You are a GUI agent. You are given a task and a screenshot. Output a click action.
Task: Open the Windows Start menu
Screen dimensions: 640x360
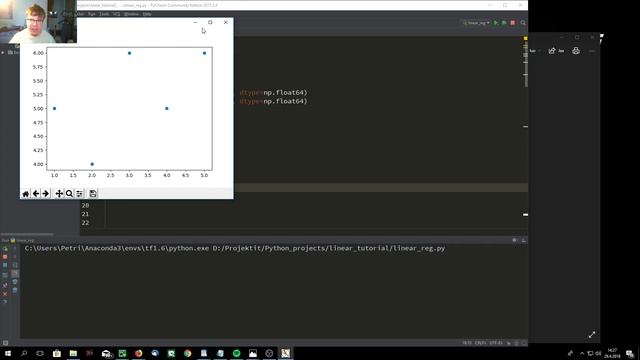pos(8,353)
